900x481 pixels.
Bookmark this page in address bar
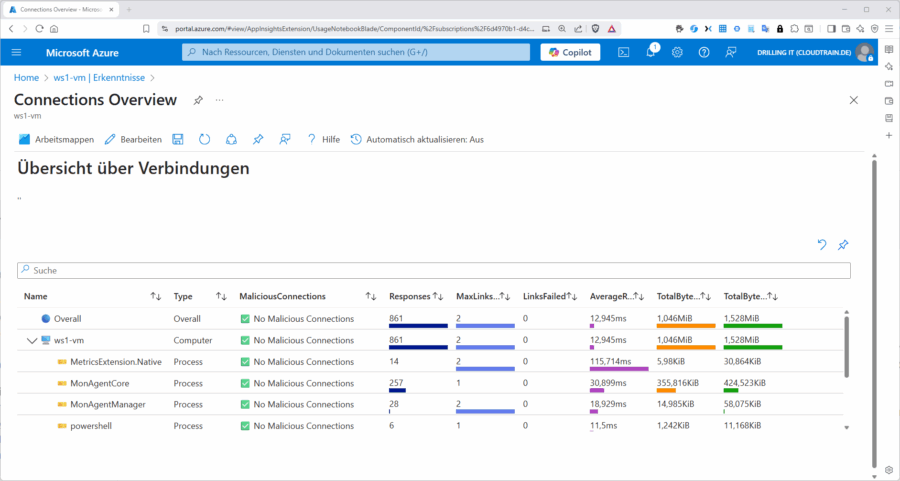point(146,29)
